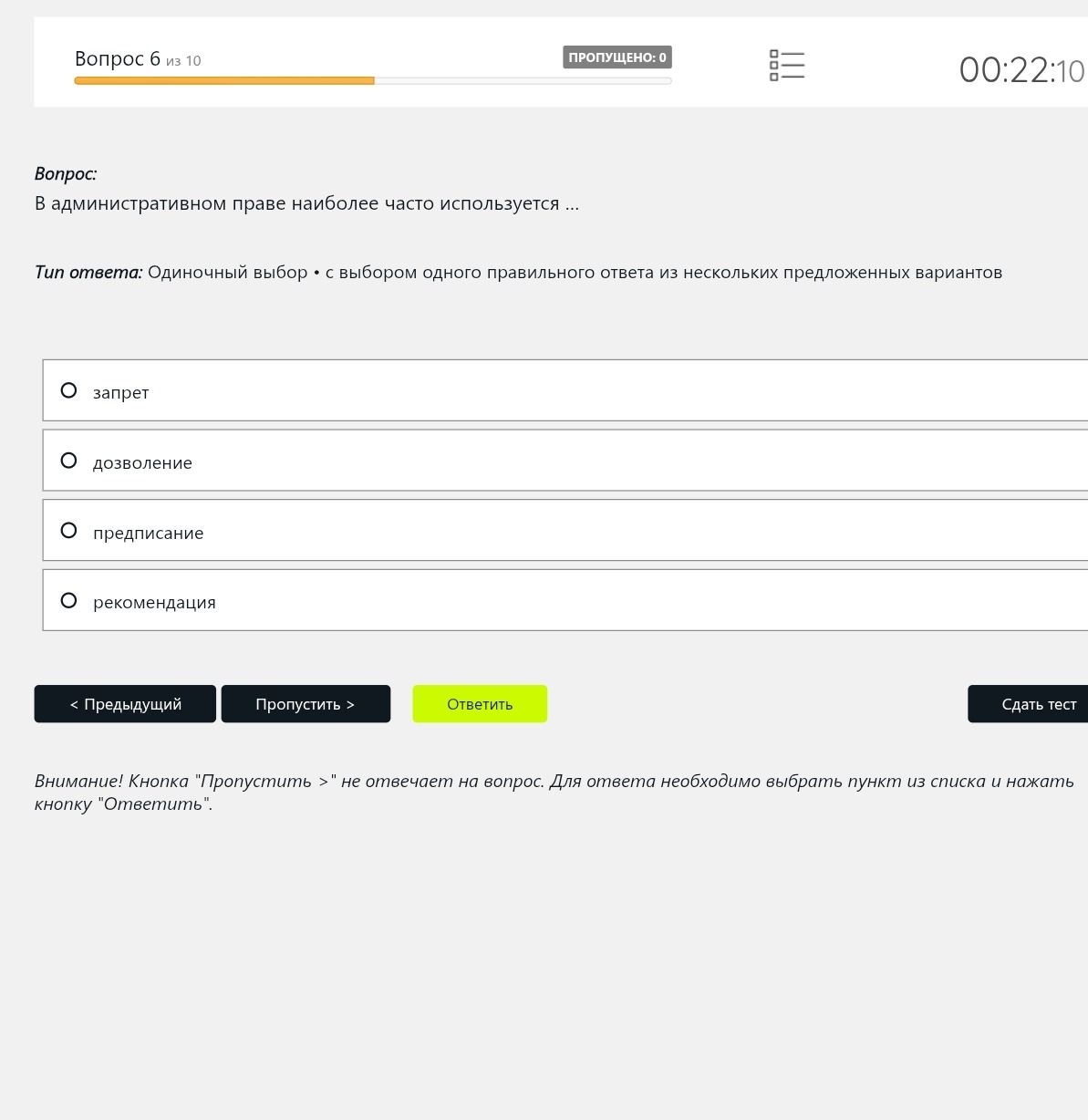
Task: Submit answer with «Ответить» button
Action: pyautogui.click(x=480, y=704)
